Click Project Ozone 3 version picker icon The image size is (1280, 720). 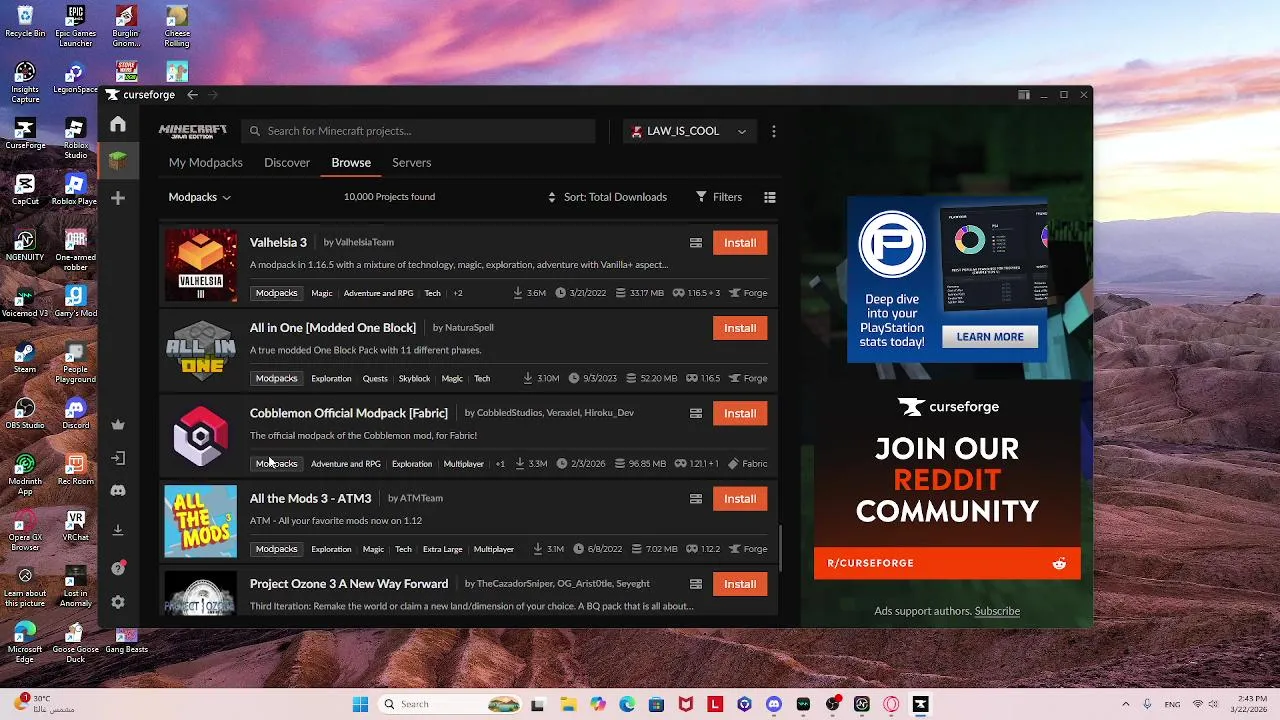pos(696,584)
